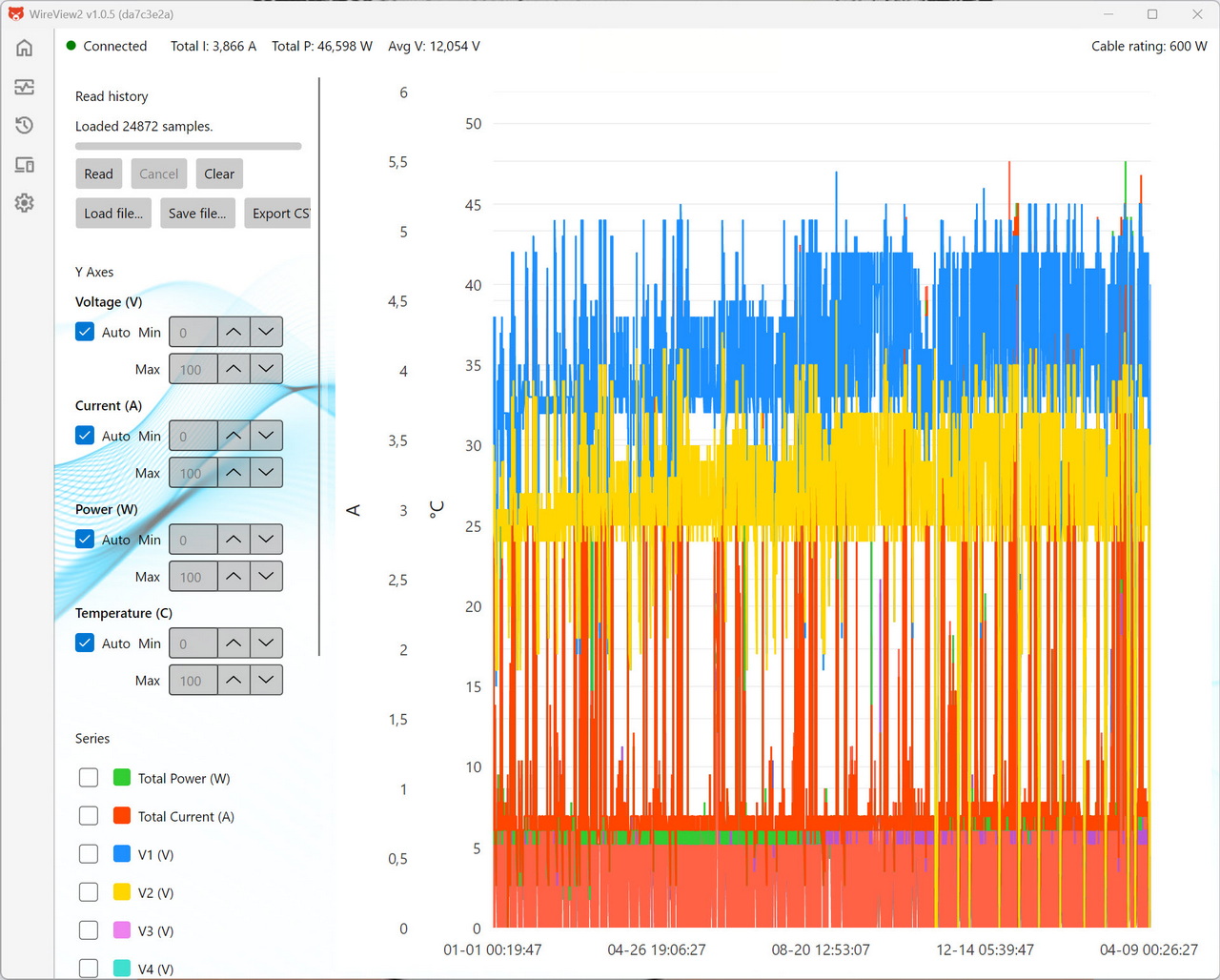Viewport: 1220px width, 980px height.
Task: Open the history page clock icon
Action: [25, 126]
